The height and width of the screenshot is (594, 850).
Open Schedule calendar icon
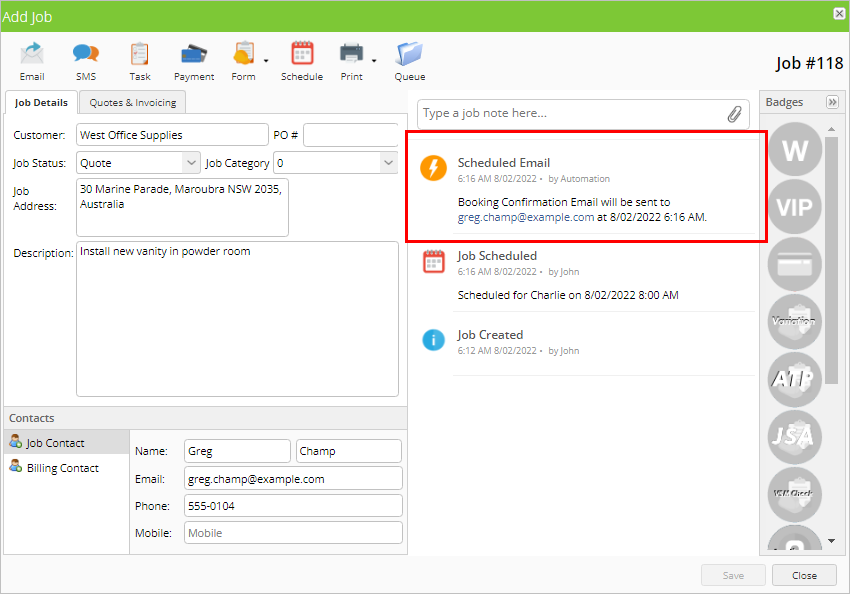302,61
